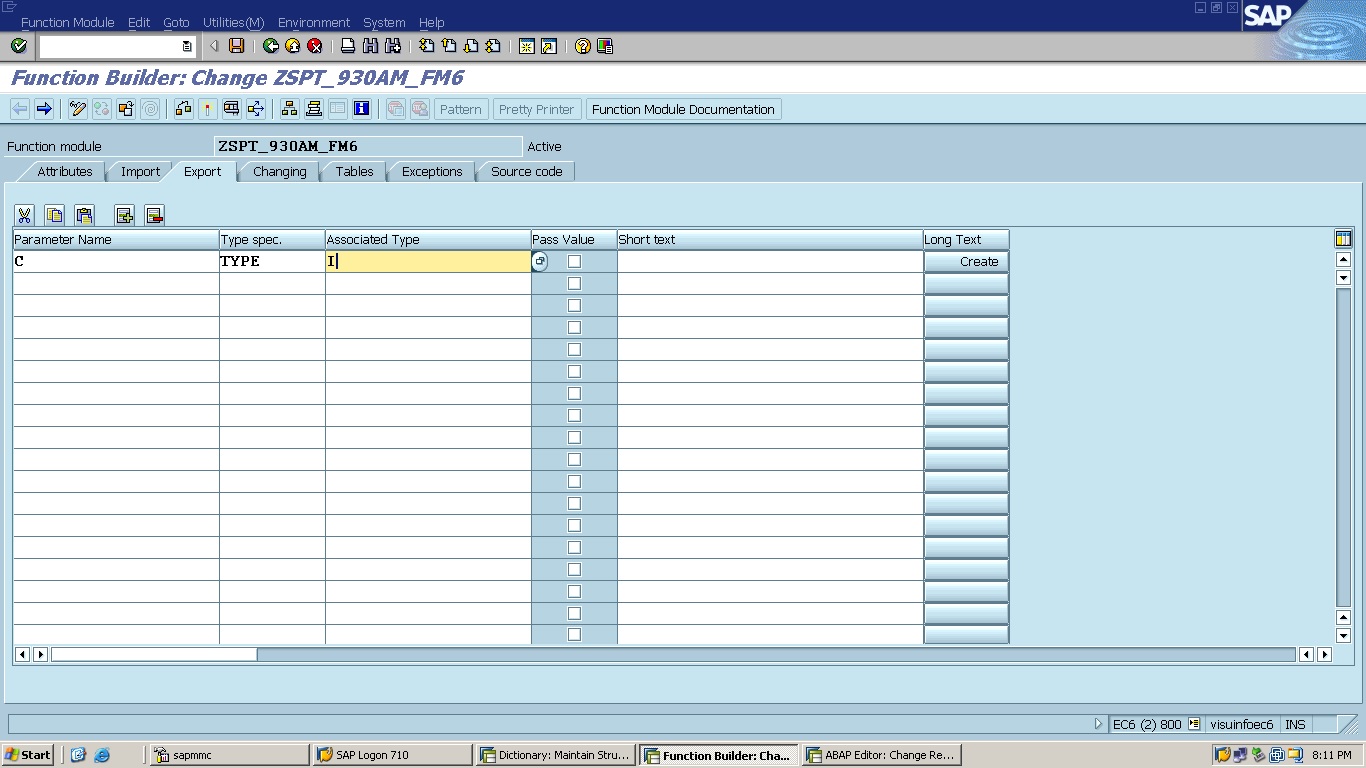Click the green Back arrow icon
The height and width of the screenshot is (768, 1366).
coord(271,46)
